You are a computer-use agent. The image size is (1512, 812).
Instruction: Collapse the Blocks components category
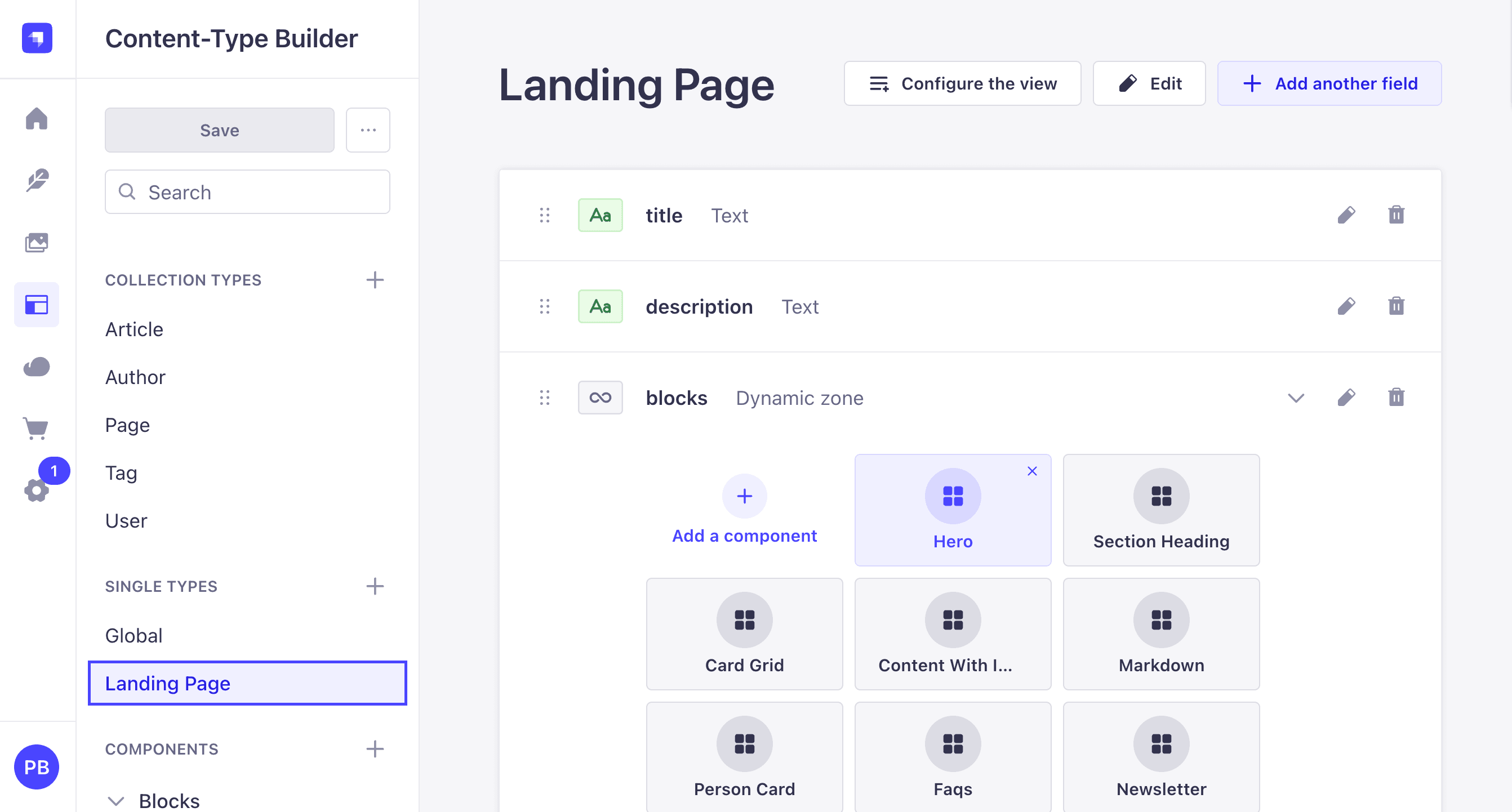(x=116, y=801)
